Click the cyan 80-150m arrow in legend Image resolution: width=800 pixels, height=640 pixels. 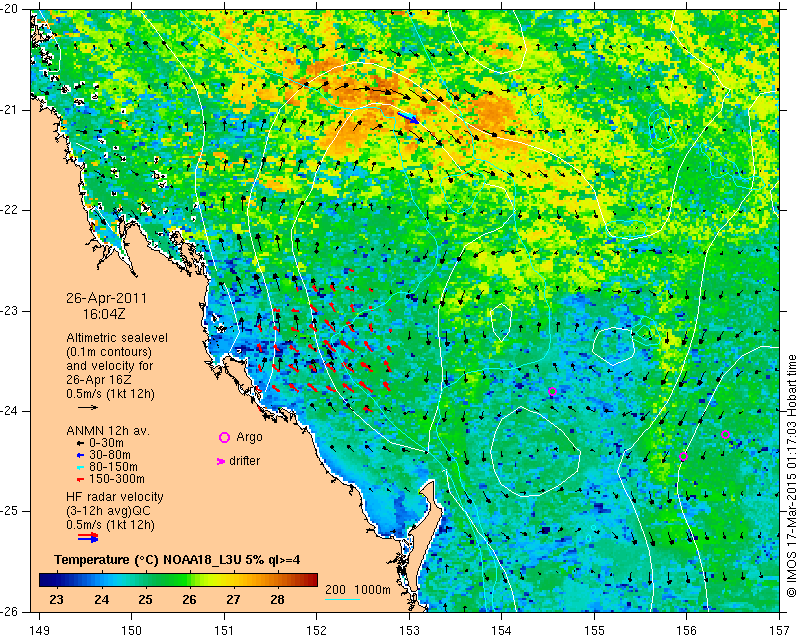point(80,467)
